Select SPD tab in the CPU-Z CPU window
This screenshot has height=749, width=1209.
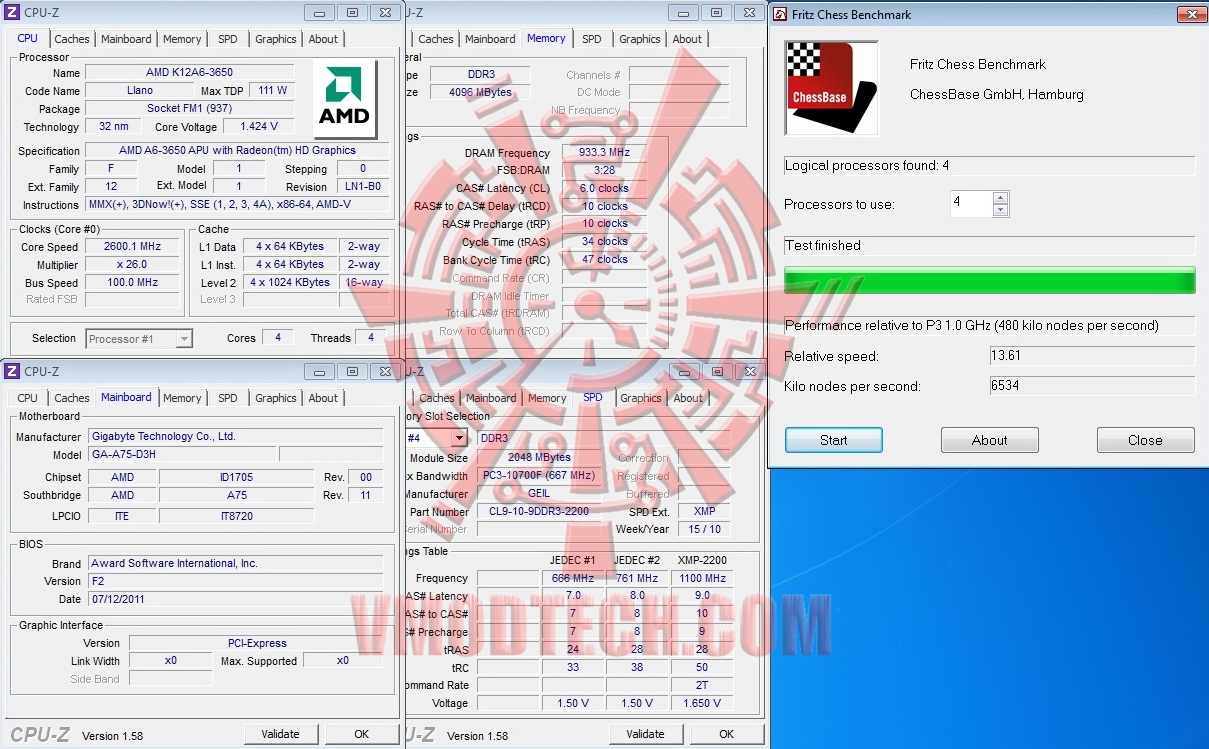[x=228, y=39]
